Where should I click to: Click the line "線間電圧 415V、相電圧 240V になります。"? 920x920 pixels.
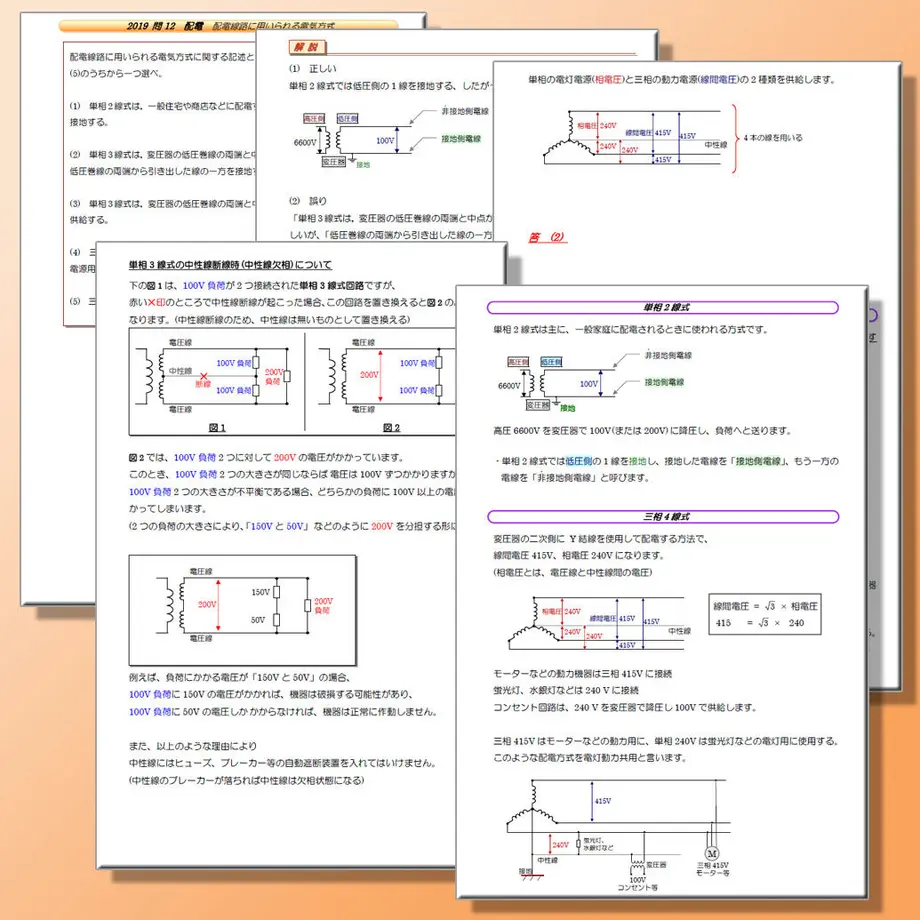tap(579, 555)
